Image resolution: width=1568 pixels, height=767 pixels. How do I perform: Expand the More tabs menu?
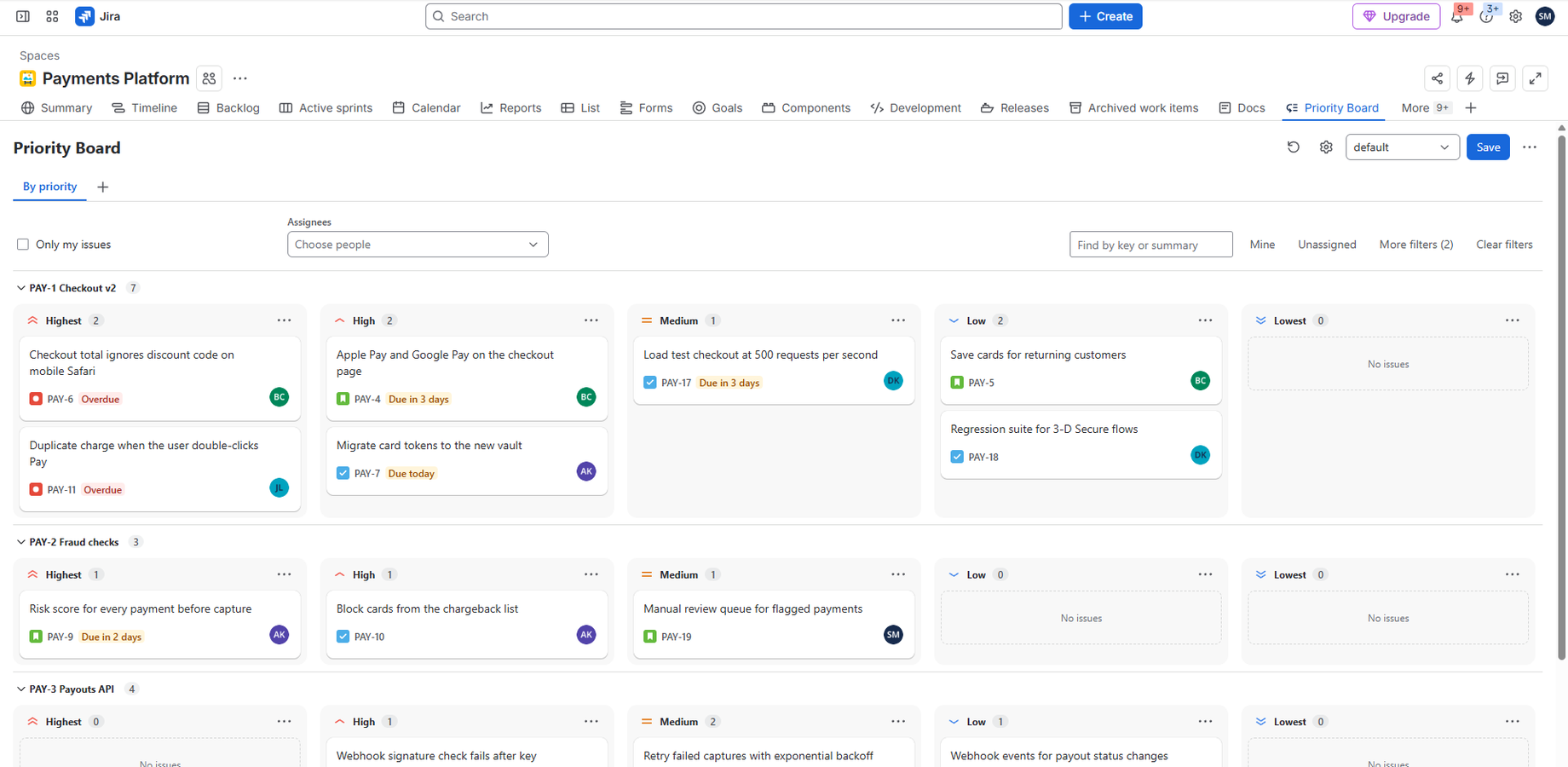(x=1425, y=108)
